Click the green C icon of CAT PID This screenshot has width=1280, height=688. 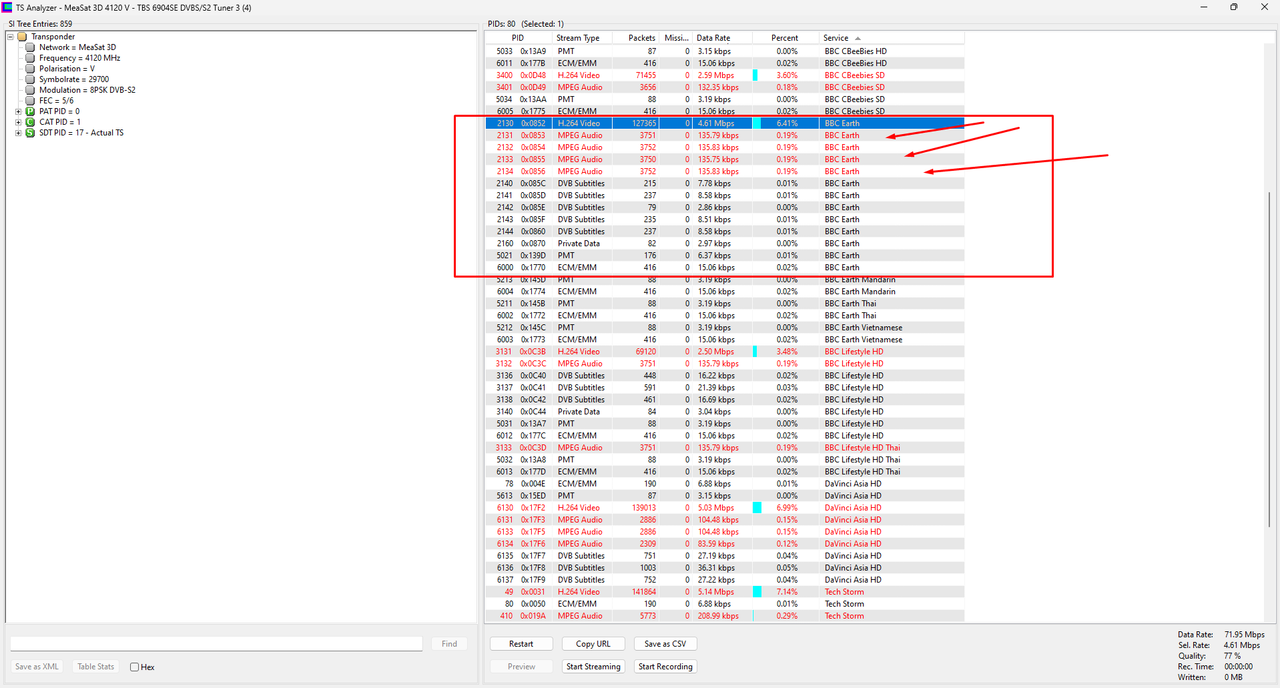pos(30,122)
